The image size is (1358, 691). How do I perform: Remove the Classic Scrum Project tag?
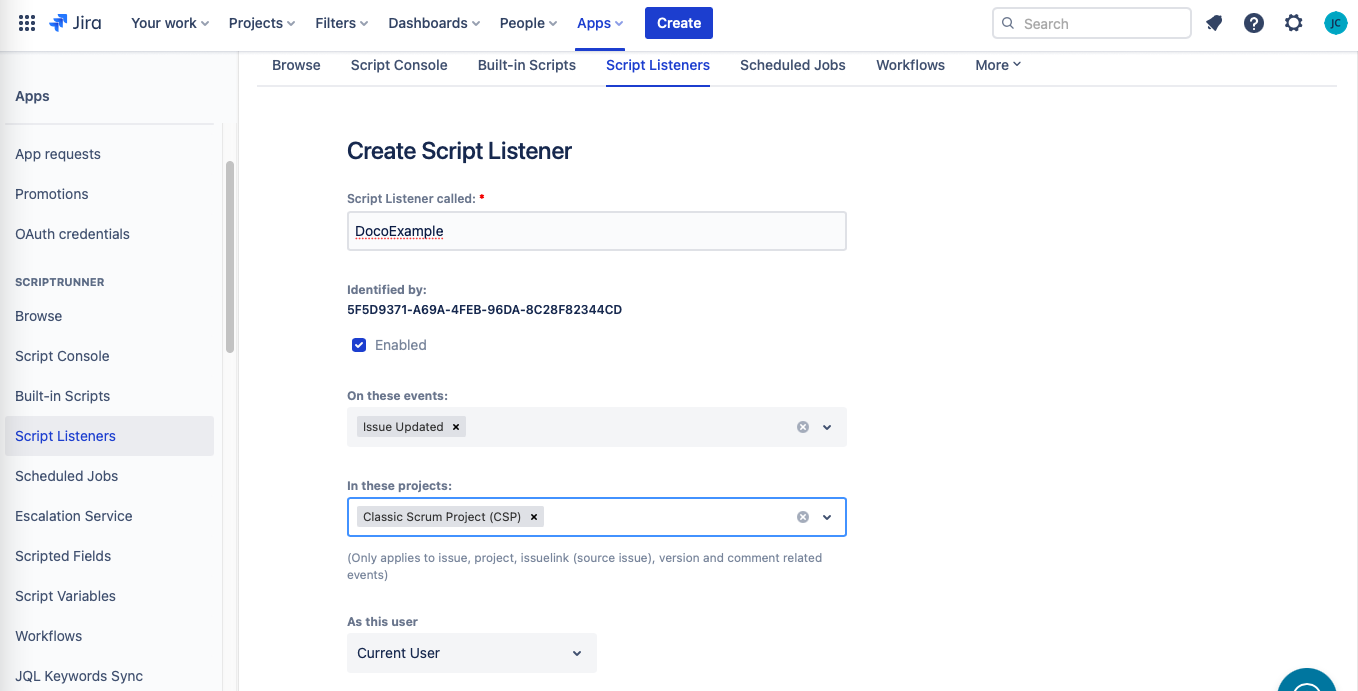pyautogui.click(x=534, y=517)
